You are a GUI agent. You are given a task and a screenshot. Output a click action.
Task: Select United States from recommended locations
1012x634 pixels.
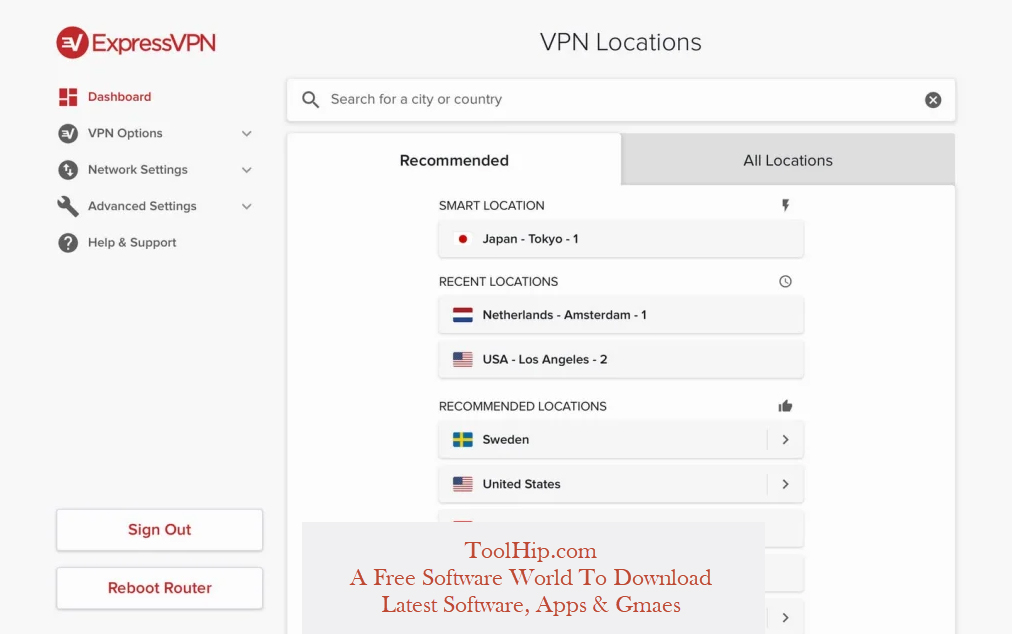621,484
